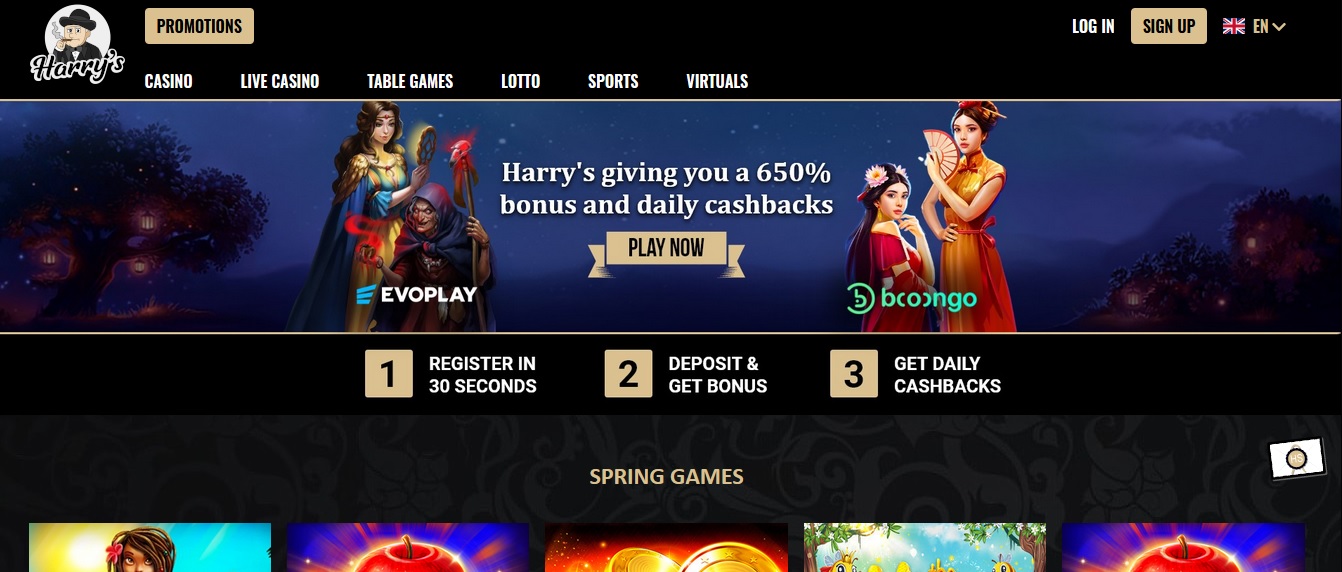Click the Promotions button

pos(199,26)
